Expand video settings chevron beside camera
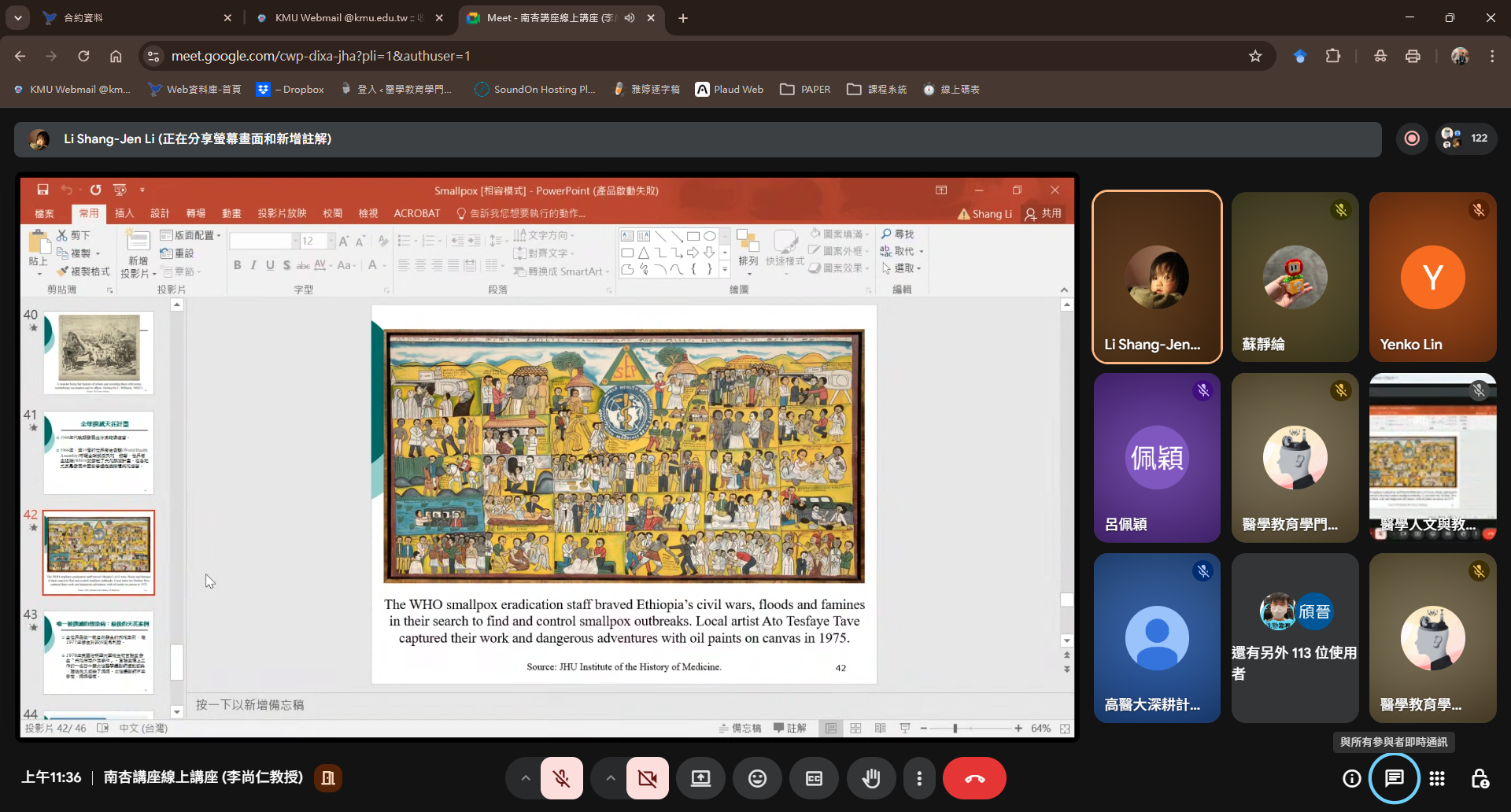Viewport: 1511px width, 812px height. [611, 778]
